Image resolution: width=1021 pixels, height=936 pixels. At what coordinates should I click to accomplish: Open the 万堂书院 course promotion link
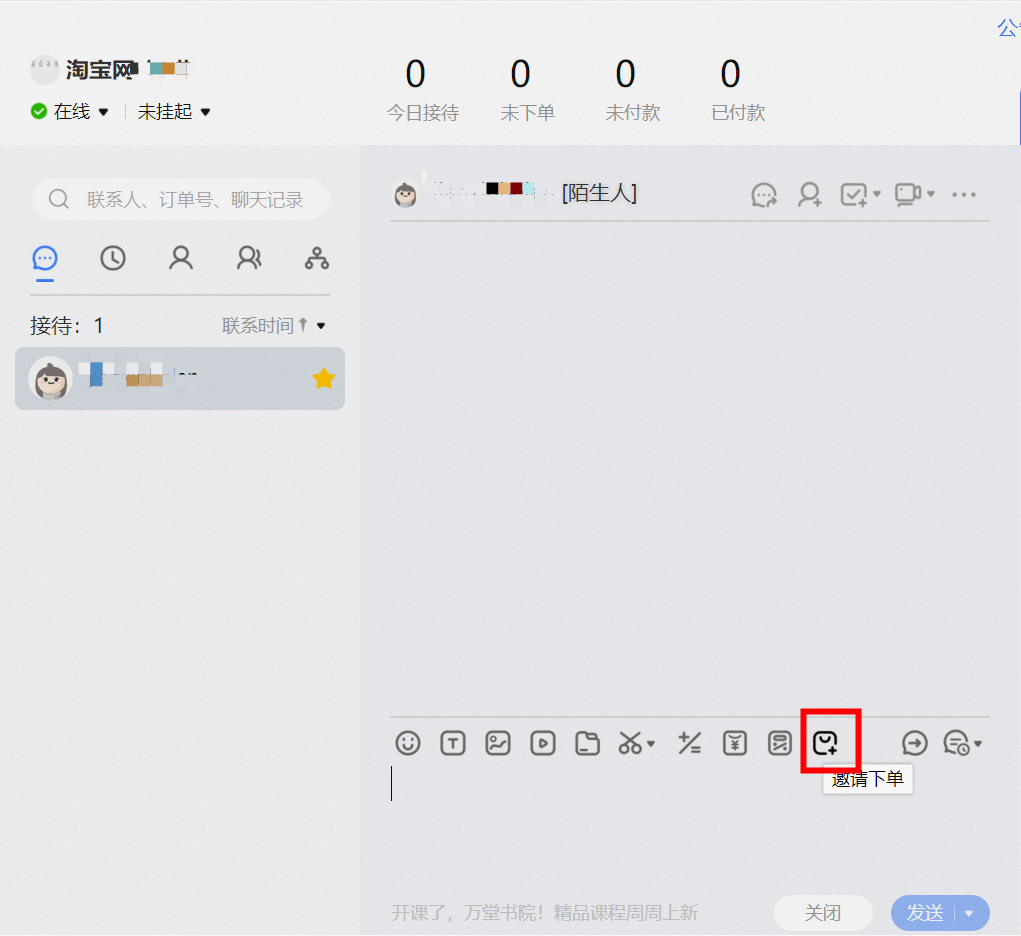click(544, 913)
